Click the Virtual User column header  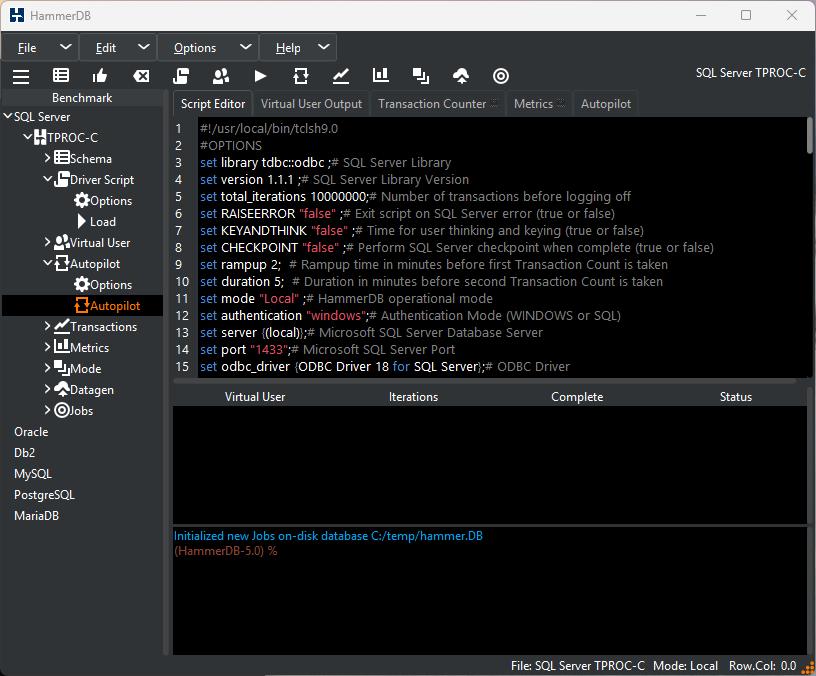pyautogui.click(x=255, y=397)
